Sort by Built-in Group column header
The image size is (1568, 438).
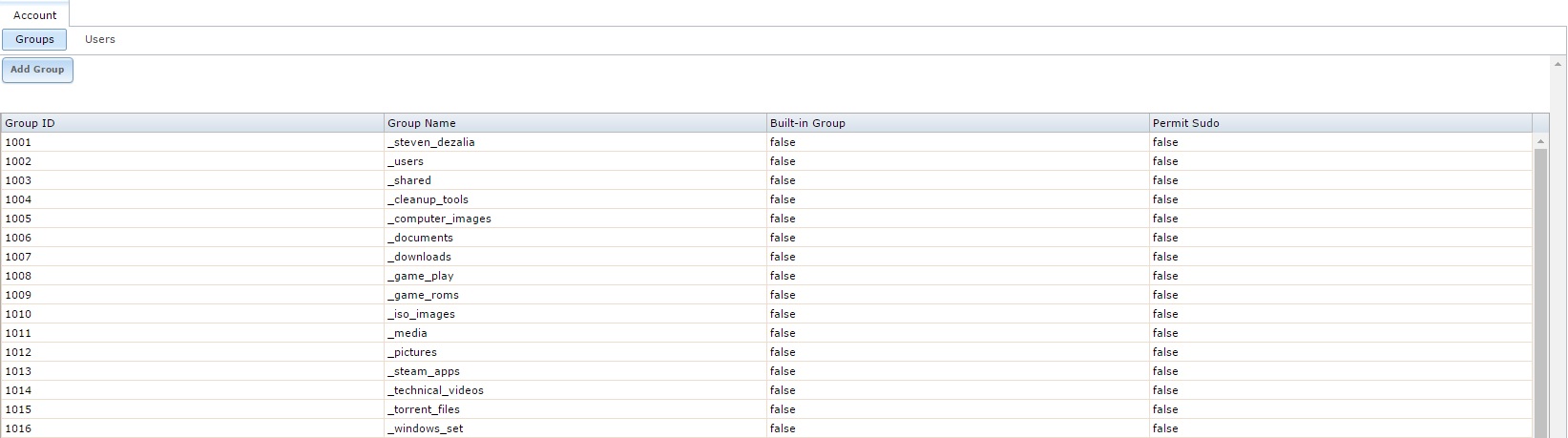pyautogui.click(x=957, y=123)
